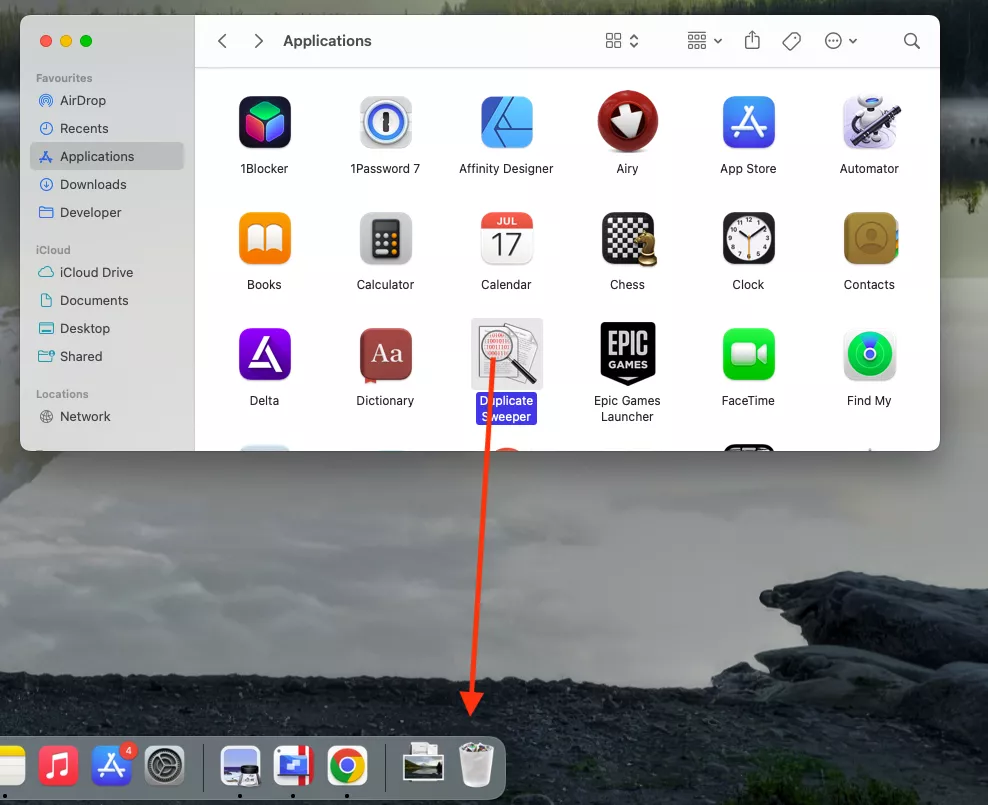Open AirDrop in the sidebar
Viewport: 988px width, 805px height.
coord(82,101)
